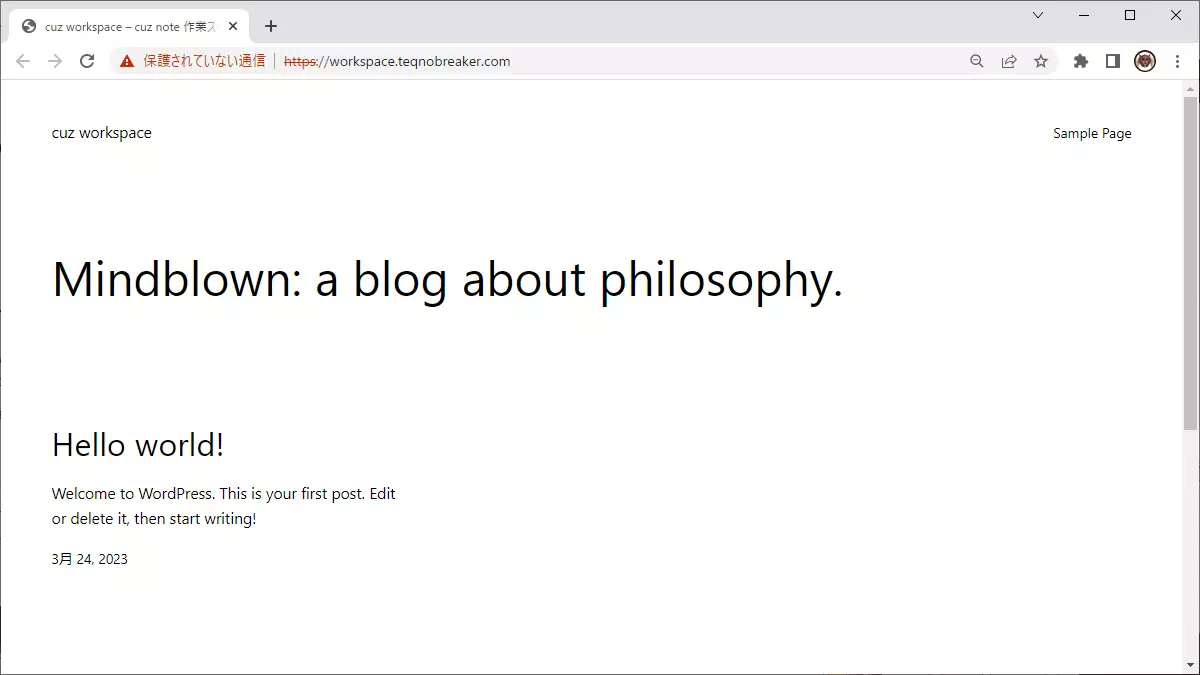Screen dimensions: 1200x675
Task: Bookmark this page with the star icon
Action: point(1041,61)
